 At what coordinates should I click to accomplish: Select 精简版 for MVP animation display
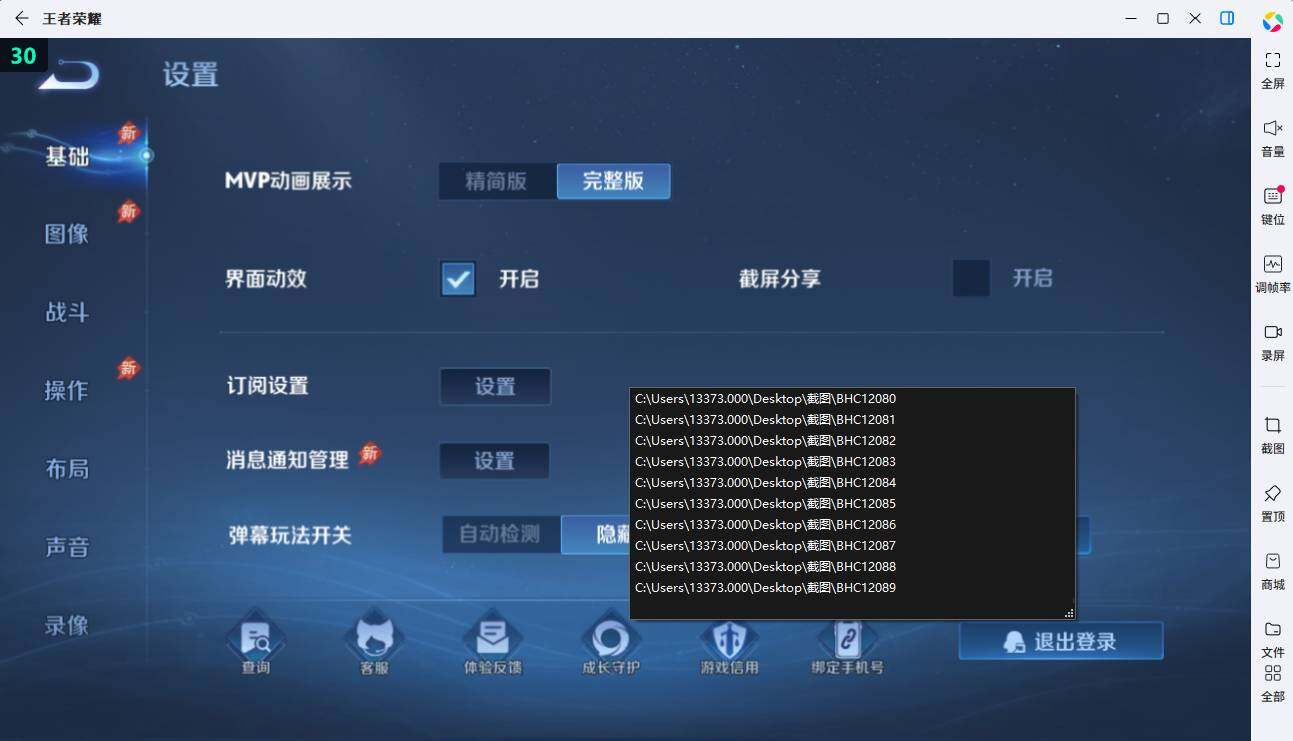pyautogui.click(x=497, y=181)
